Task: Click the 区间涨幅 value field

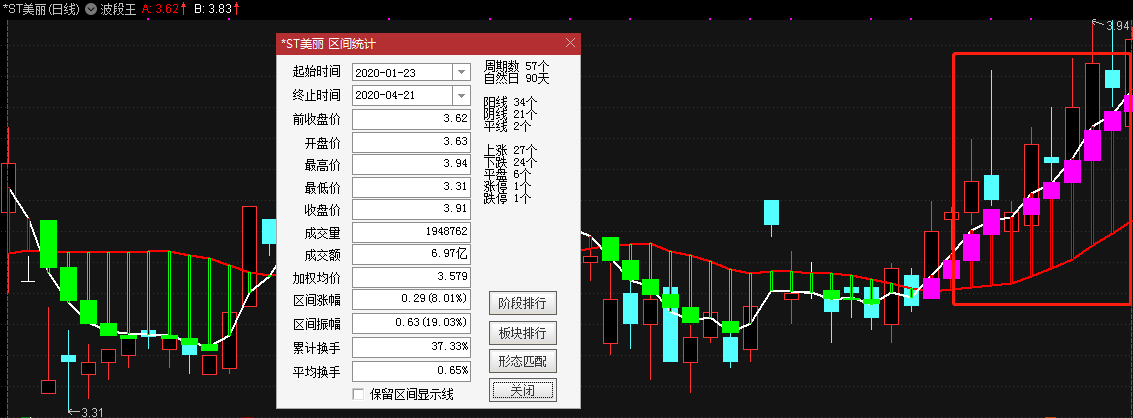Action: [411, 301]
